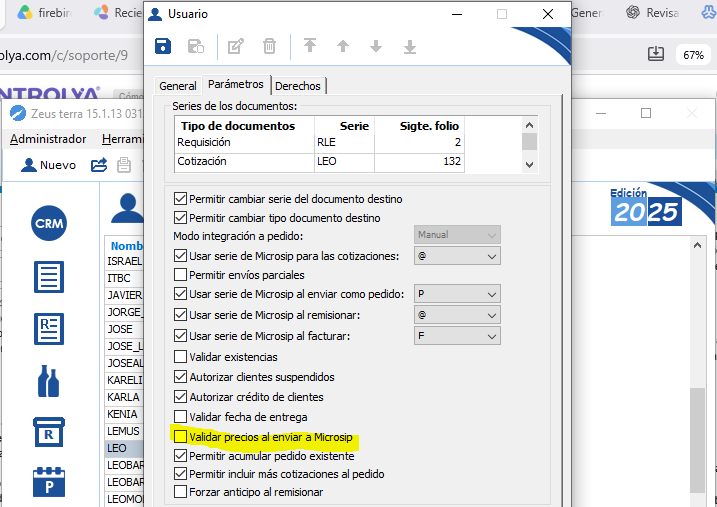The image size is (717, 507).
Task: Click the browser download icon
Action: (656, 54)
